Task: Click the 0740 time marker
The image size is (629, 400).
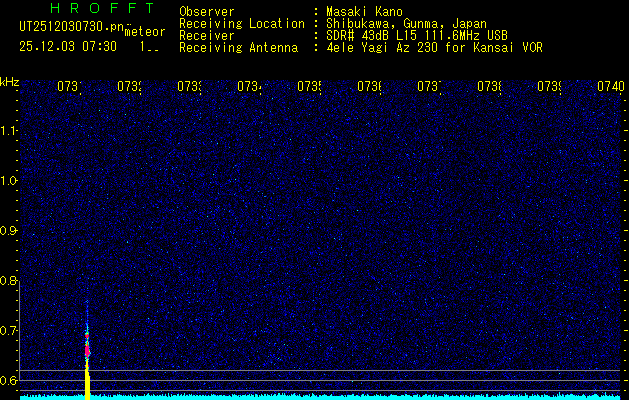Action: (x=609, y=87)
